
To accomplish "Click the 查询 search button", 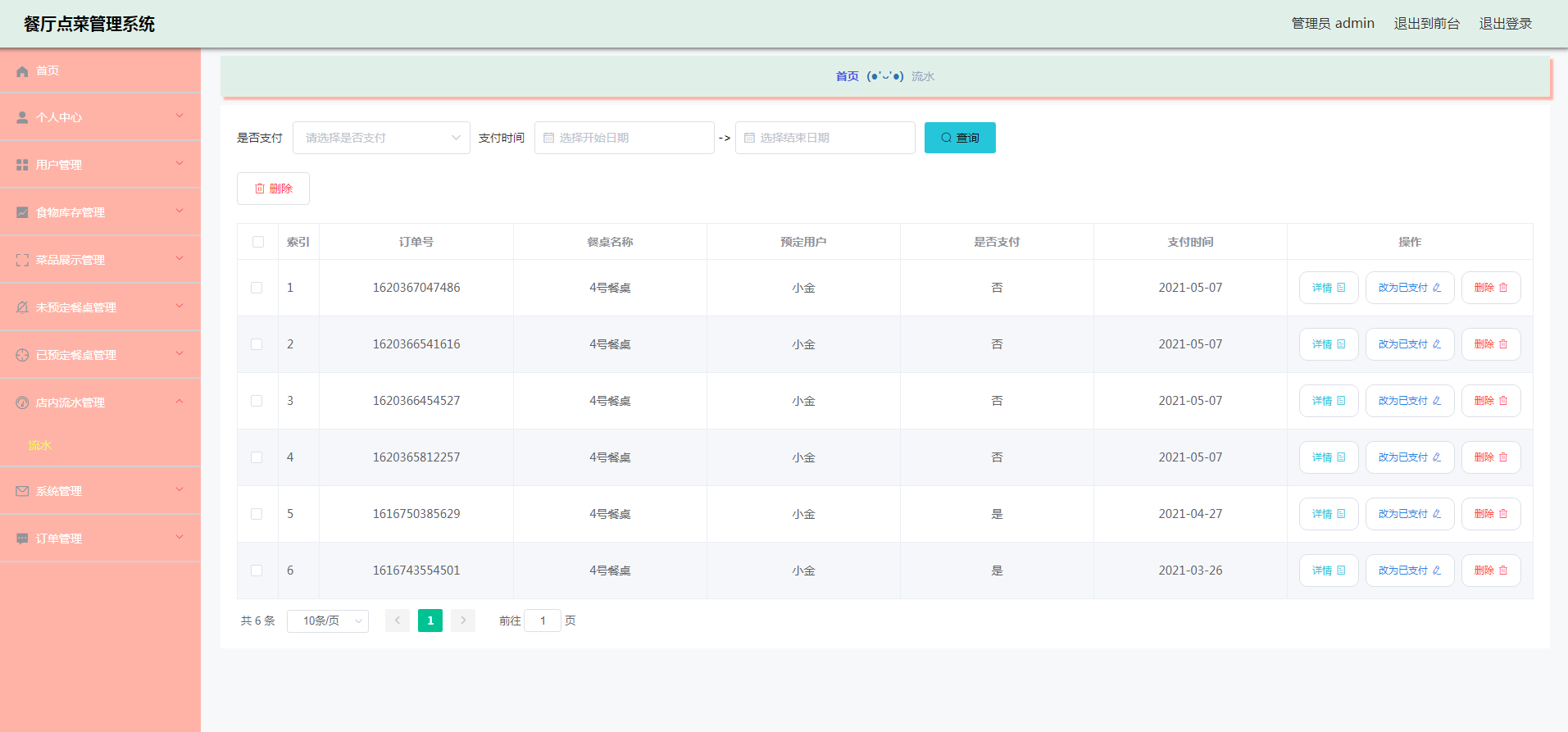I will 960,138.
